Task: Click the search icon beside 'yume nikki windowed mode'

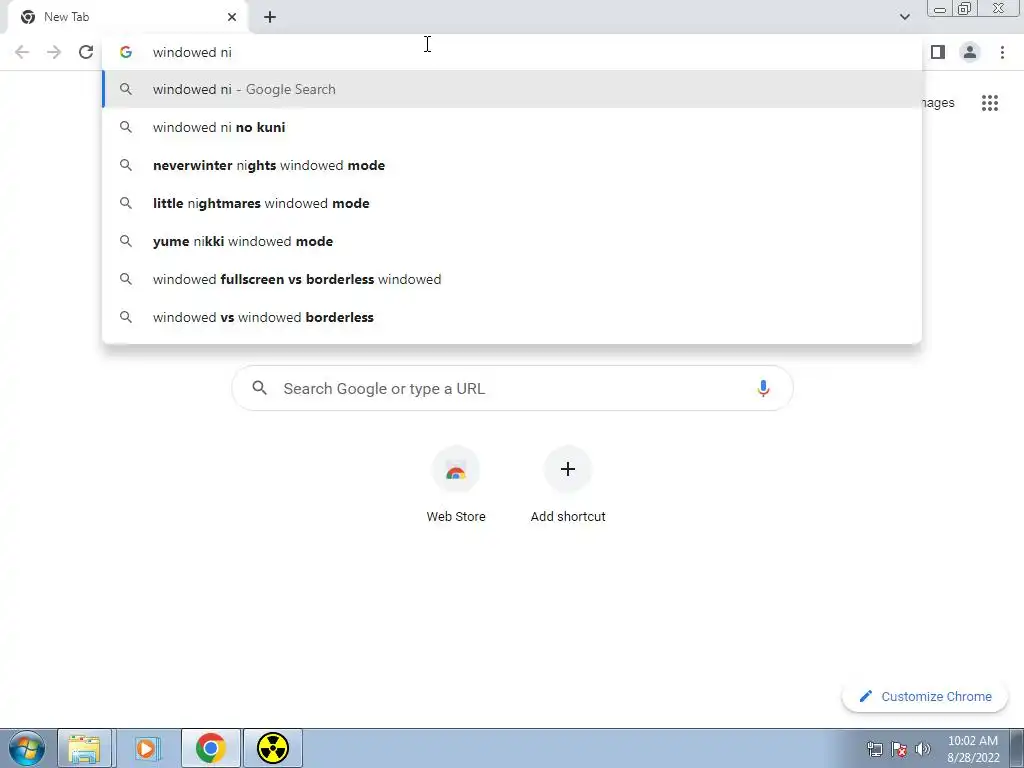Action: [126, 241]
